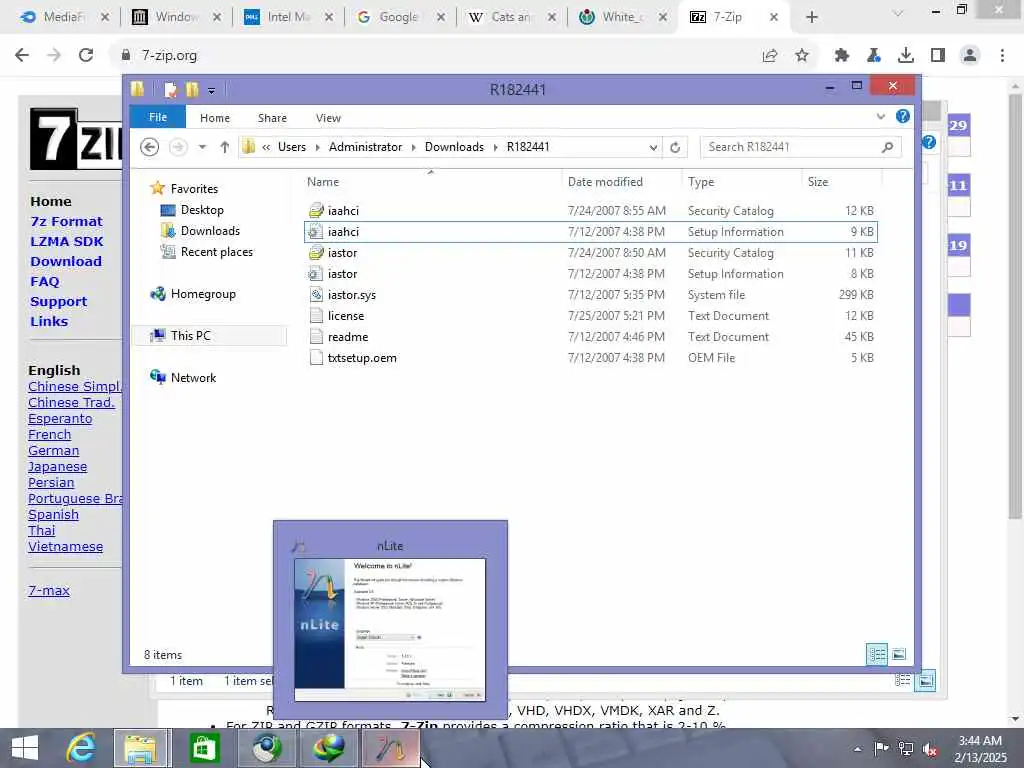1024x768 pixels.
Task: Expand the Downloads breadcrumb arrow
Action: pyautogui.click(x=495, y=148)
